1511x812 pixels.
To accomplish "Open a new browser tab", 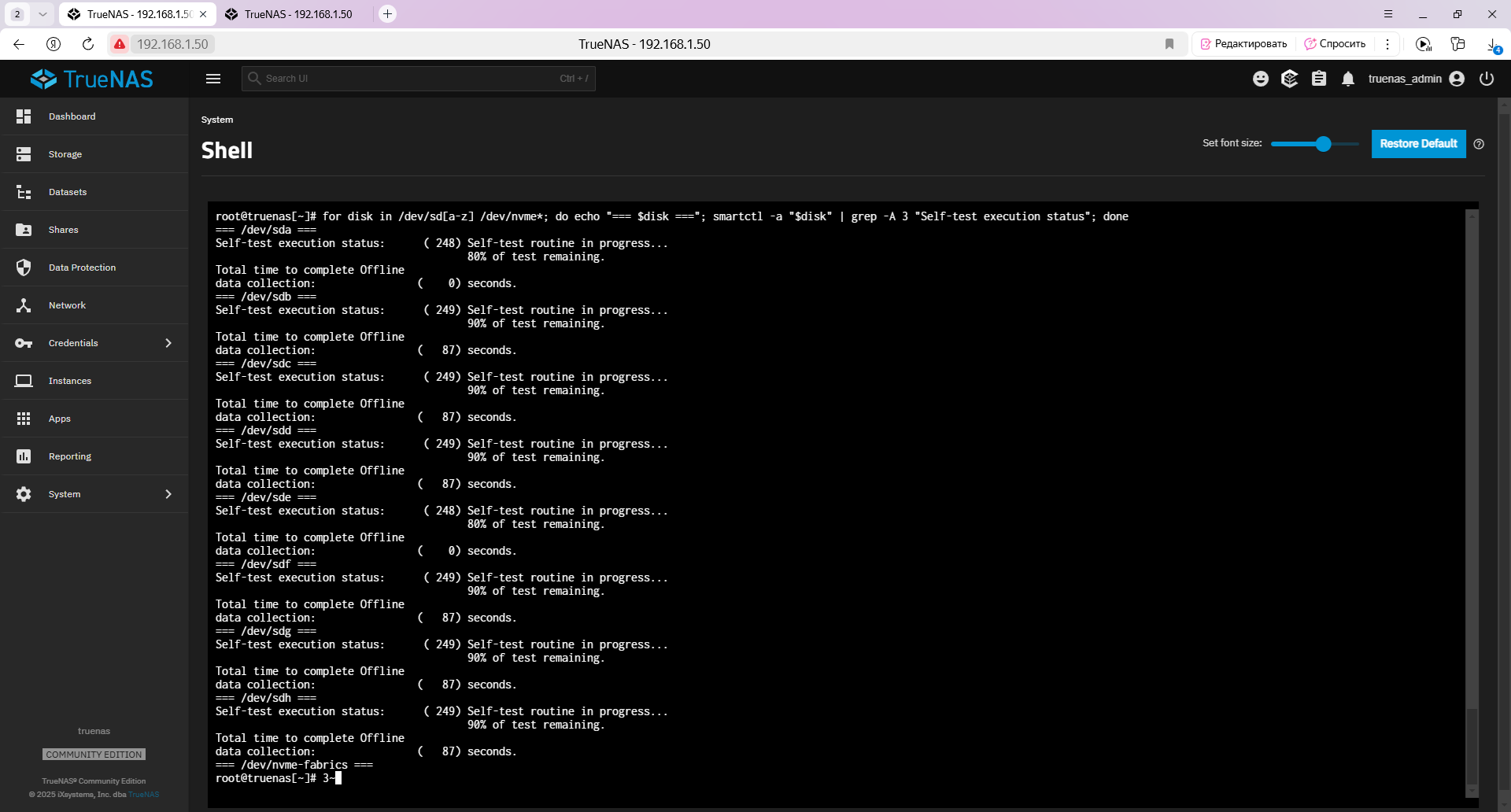I will tap(387, 14).
